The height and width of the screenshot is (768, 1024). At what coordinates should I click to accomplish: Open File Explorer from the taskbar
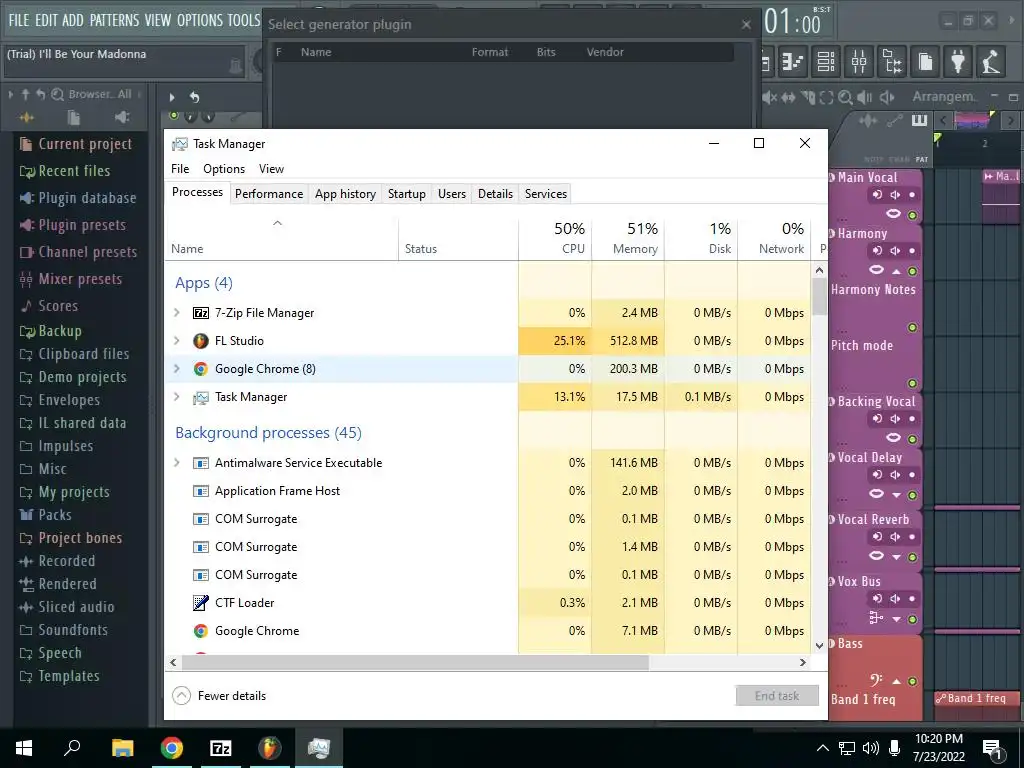tap(122, 748)
